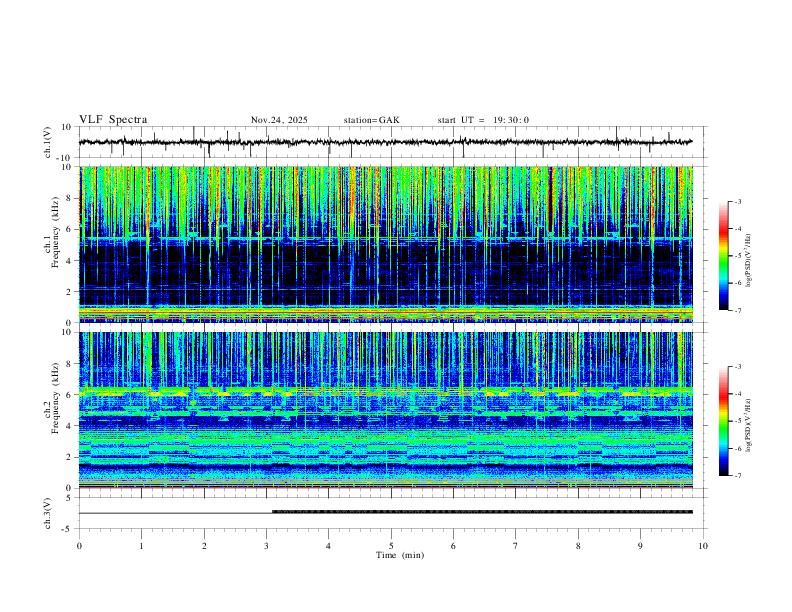Click the ch.2 colorbar log(PSD) label
Viewport: 792px width, 612px height.
(x=748, y=425)
